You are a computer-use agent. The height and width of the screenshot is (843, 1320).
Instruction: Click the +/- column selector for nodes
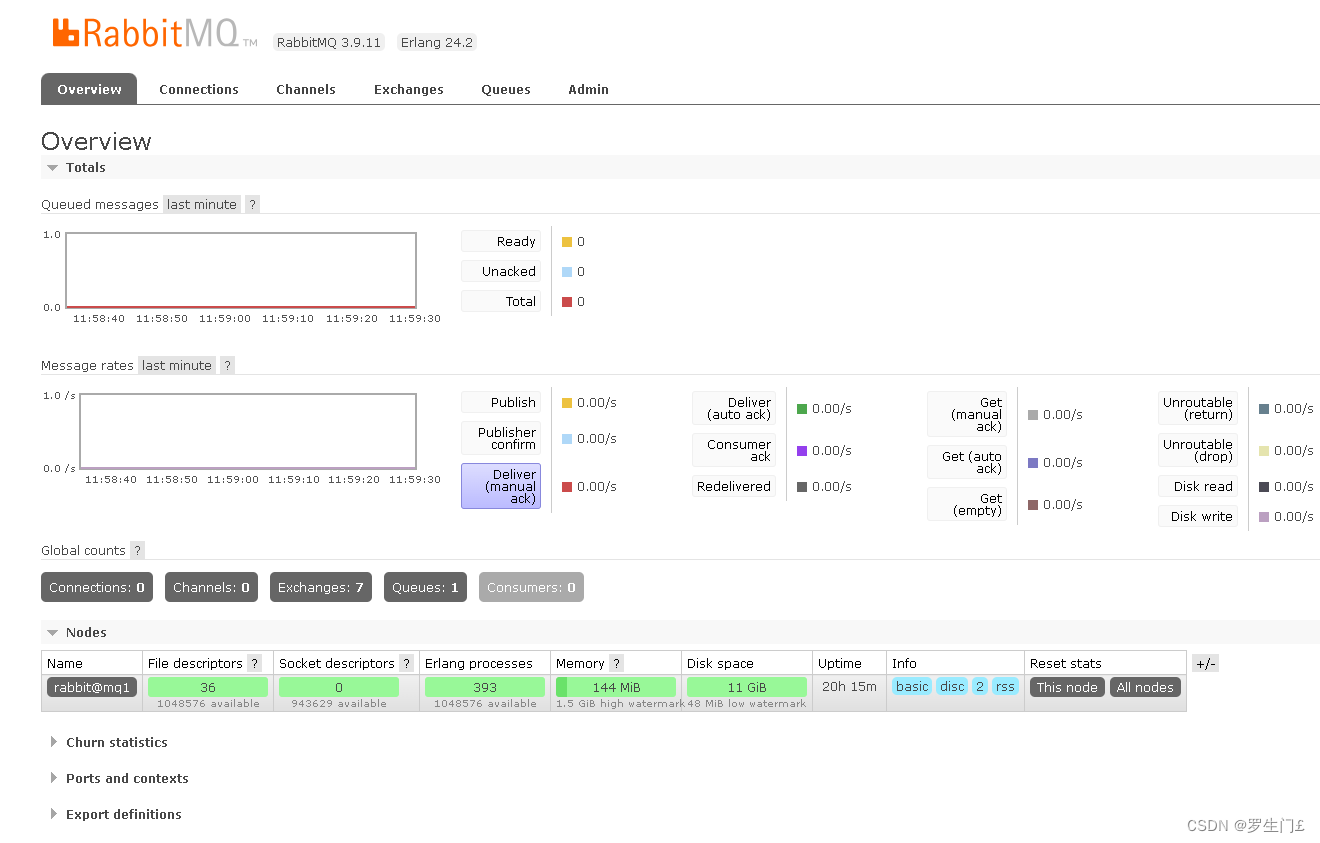(x=1205, y=663)
